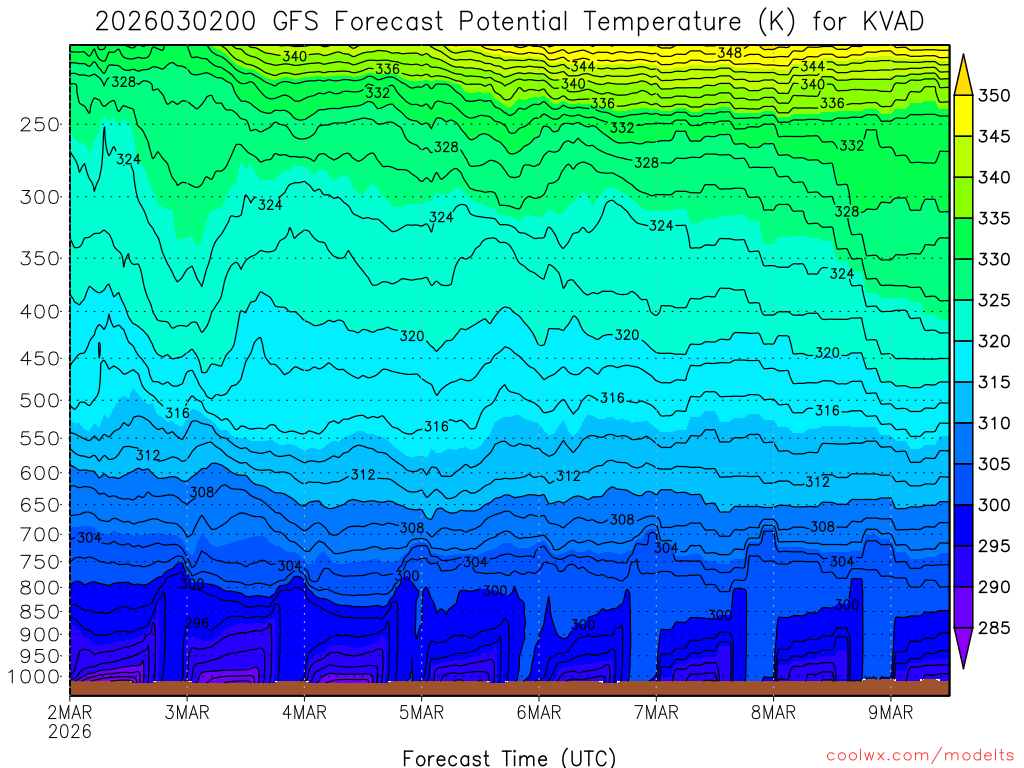This screenshot has width=1024, height=768.
Task: Click the 348 contour label near the top
Action: 729,53
